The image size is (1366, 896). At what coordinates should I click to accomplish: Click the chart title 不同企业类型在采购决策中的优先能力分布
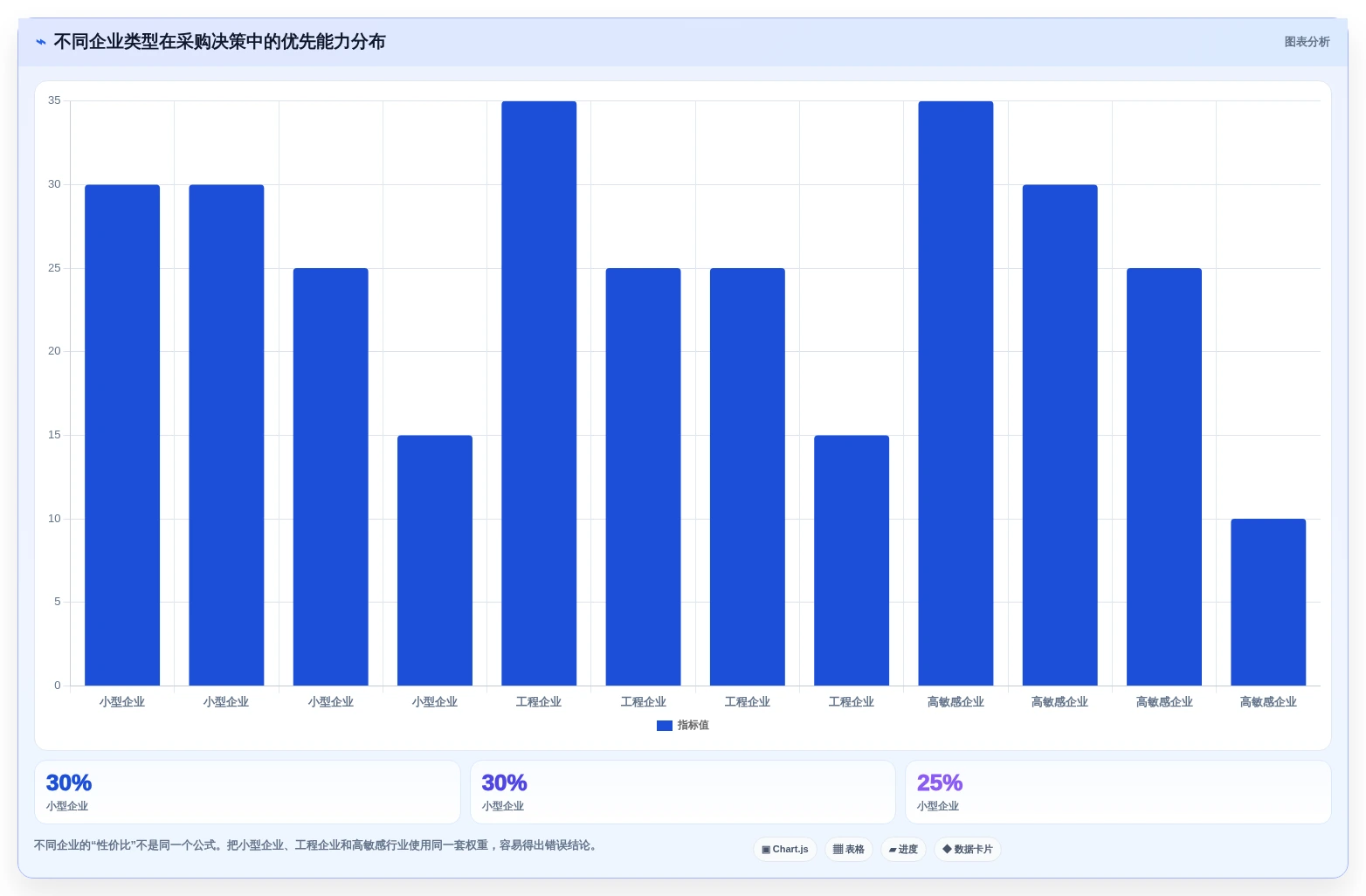point(219,42)
